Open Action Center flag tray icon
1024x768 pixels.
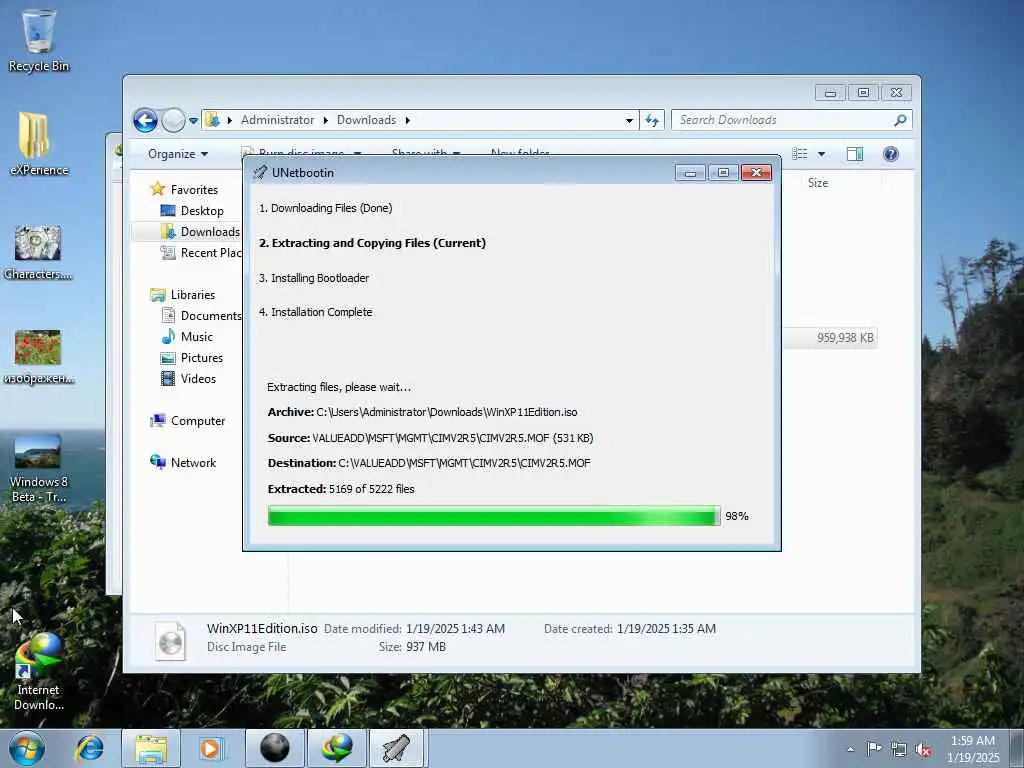click(x=874, y=749)
